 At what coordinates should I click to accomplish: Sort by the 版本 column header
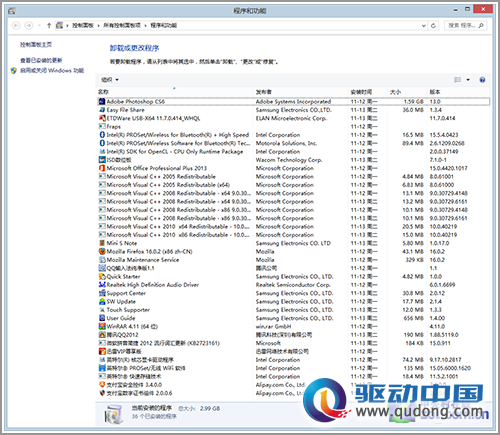coord(458,92)
